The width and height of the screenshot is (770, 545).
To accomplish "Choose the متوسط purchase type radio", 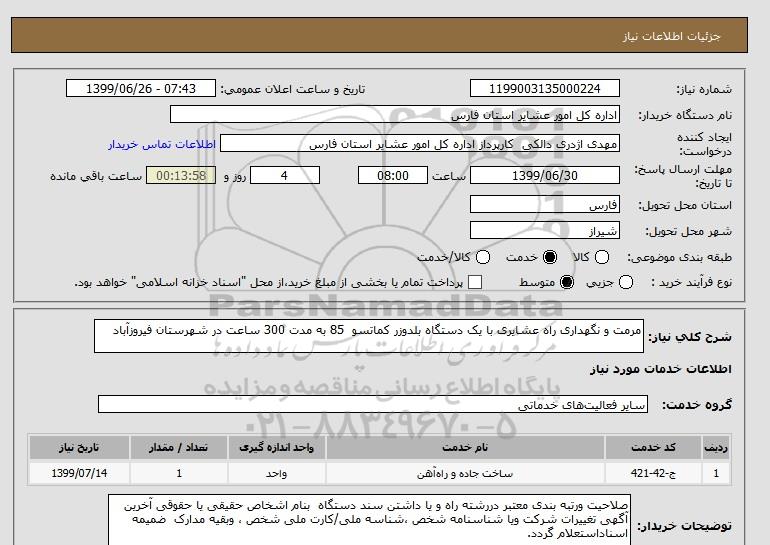I will [x=567, y=282].
